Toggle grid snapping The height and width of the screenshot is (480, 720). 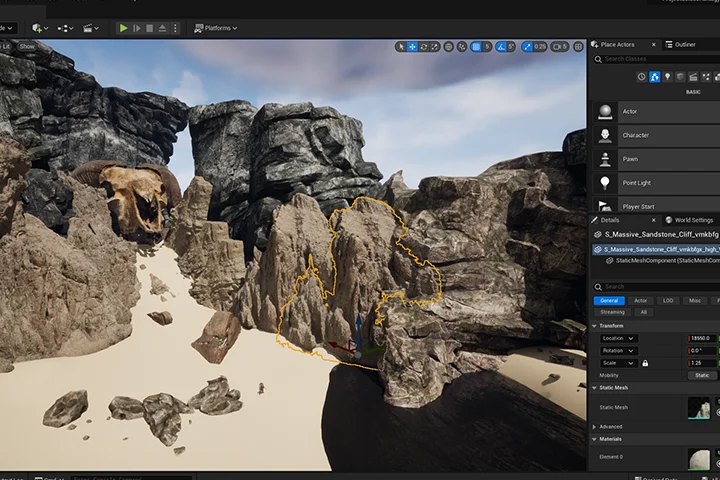click(x=476, y=46)
